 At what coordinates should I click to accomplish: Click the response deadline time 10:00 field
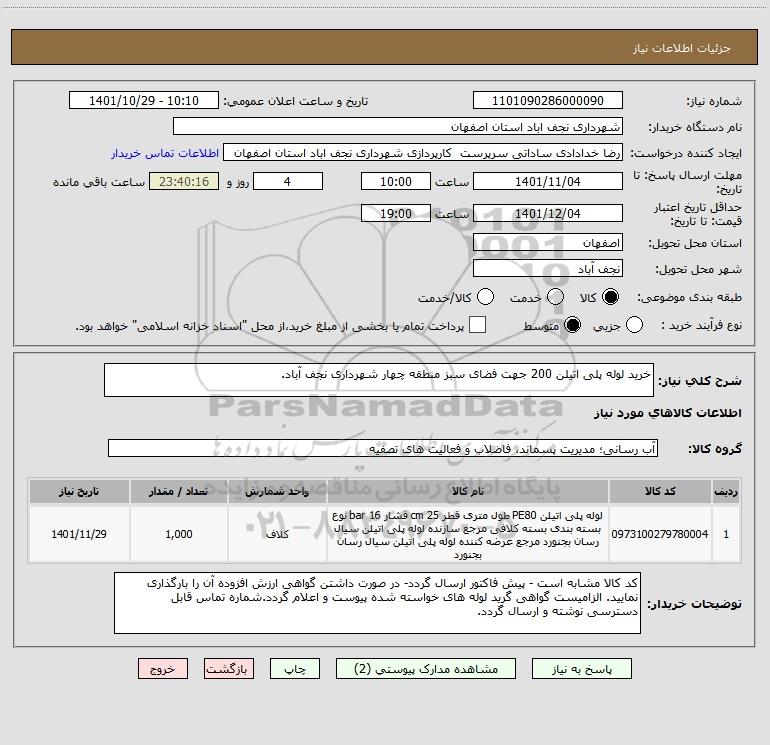coord(396,181)
